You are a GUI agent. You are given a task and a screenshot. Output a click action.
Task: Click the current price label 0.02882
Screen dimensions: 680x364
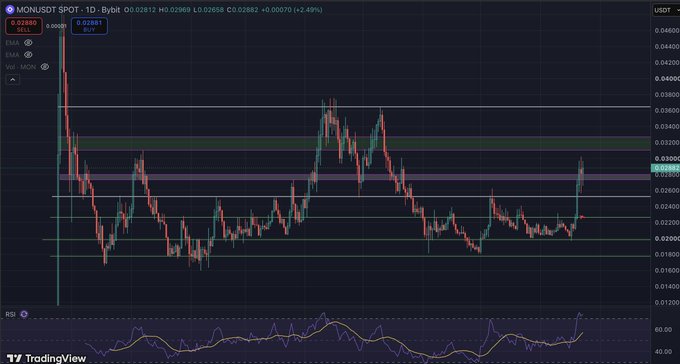coord(665,168)
